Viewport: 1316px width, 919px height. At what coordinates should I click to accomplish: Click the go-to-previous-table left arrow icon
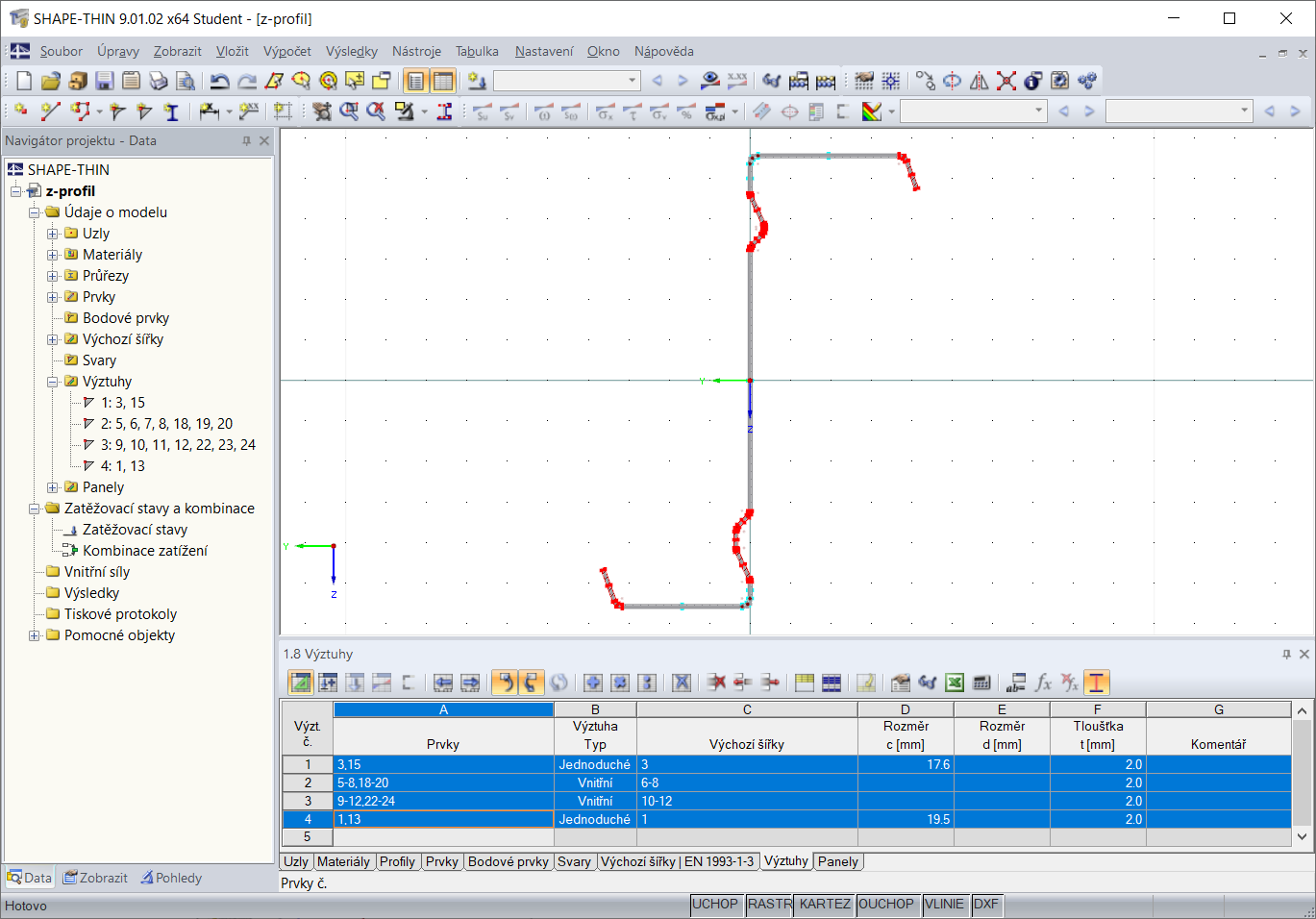click(x=443, y=683)
